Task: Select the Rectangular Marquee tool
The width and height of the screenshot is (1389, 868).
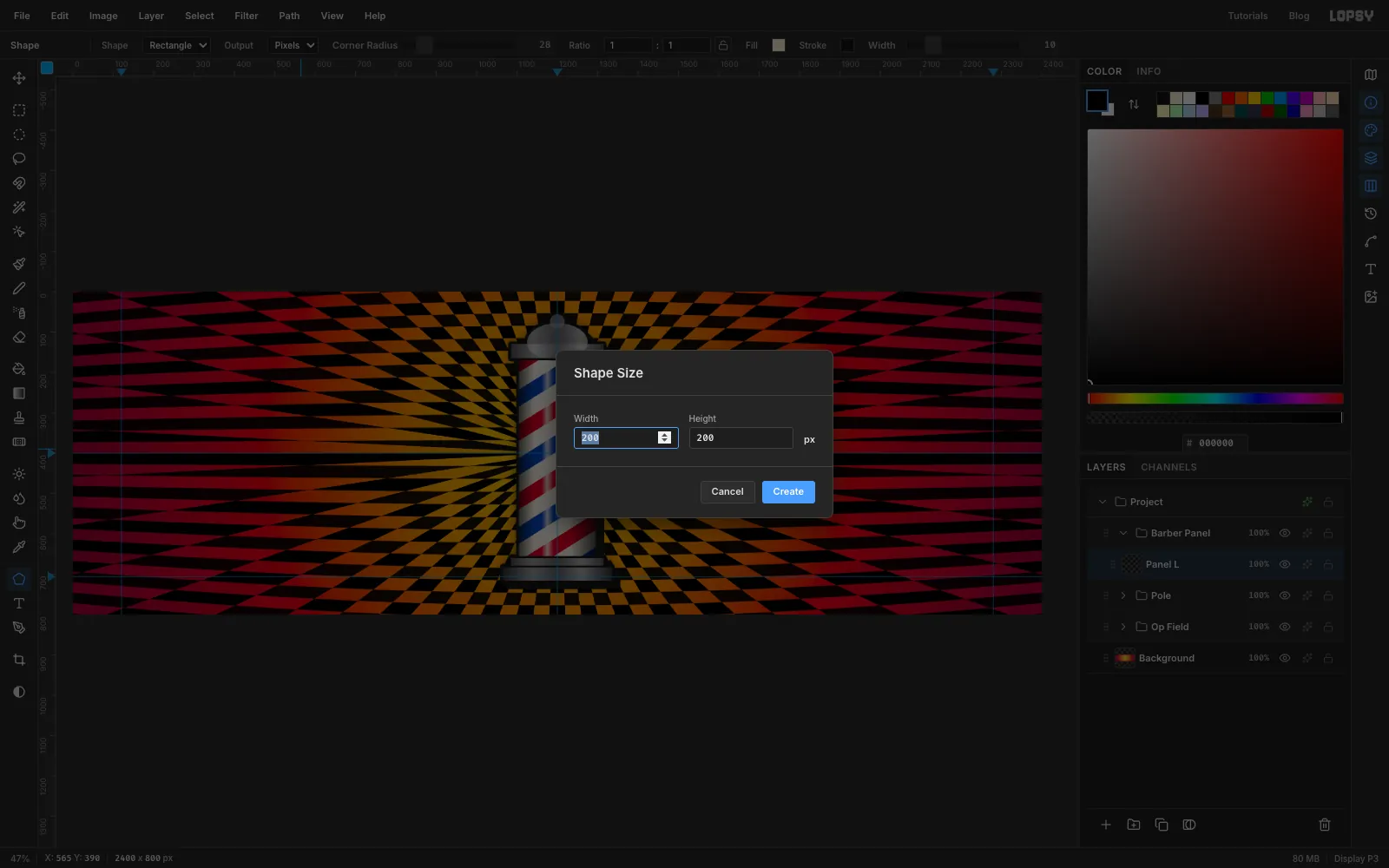Action: [18, 110]
